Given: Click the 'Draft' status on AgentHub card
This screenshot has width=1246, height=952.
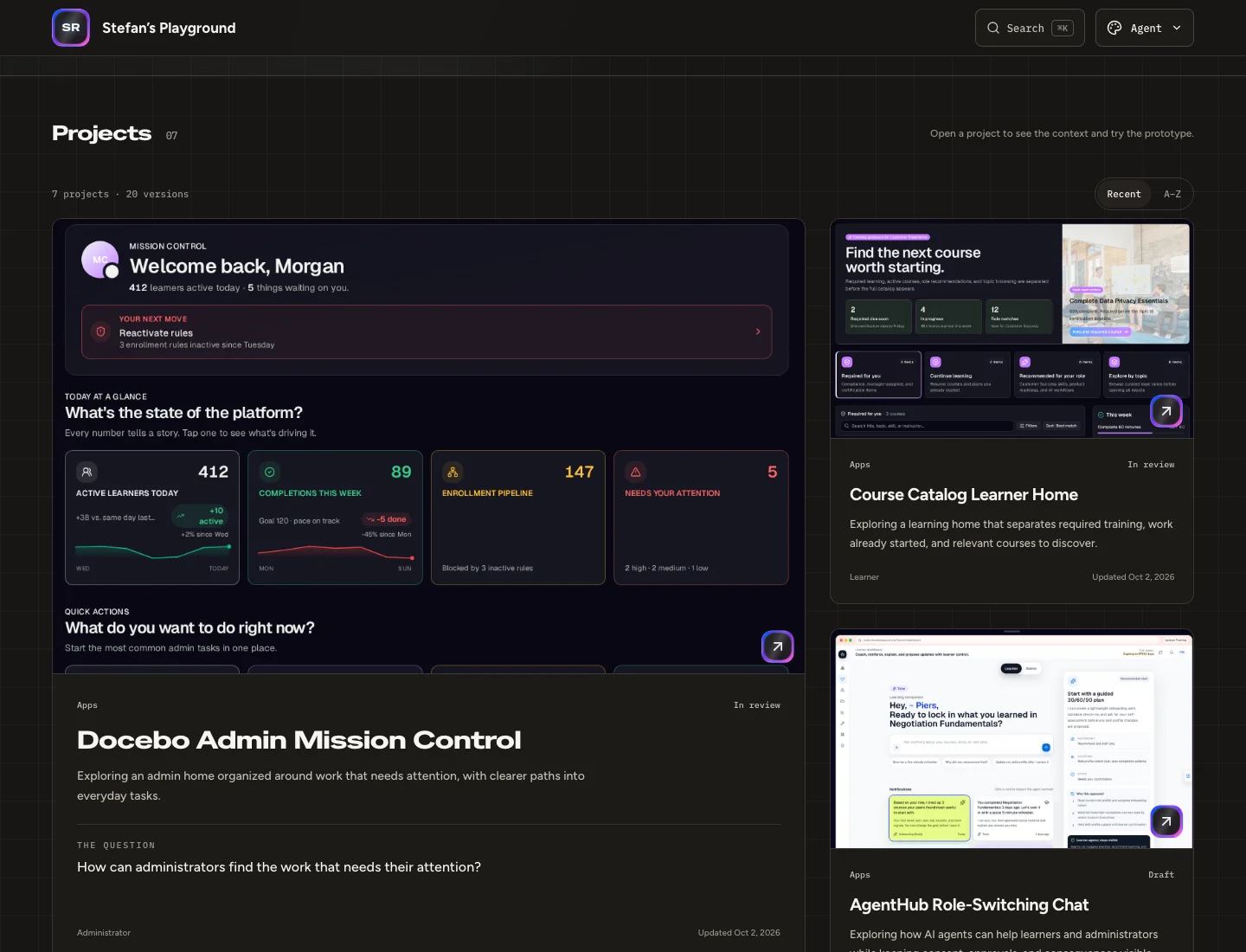Looking at the screenshot, I should [1161, 875].
